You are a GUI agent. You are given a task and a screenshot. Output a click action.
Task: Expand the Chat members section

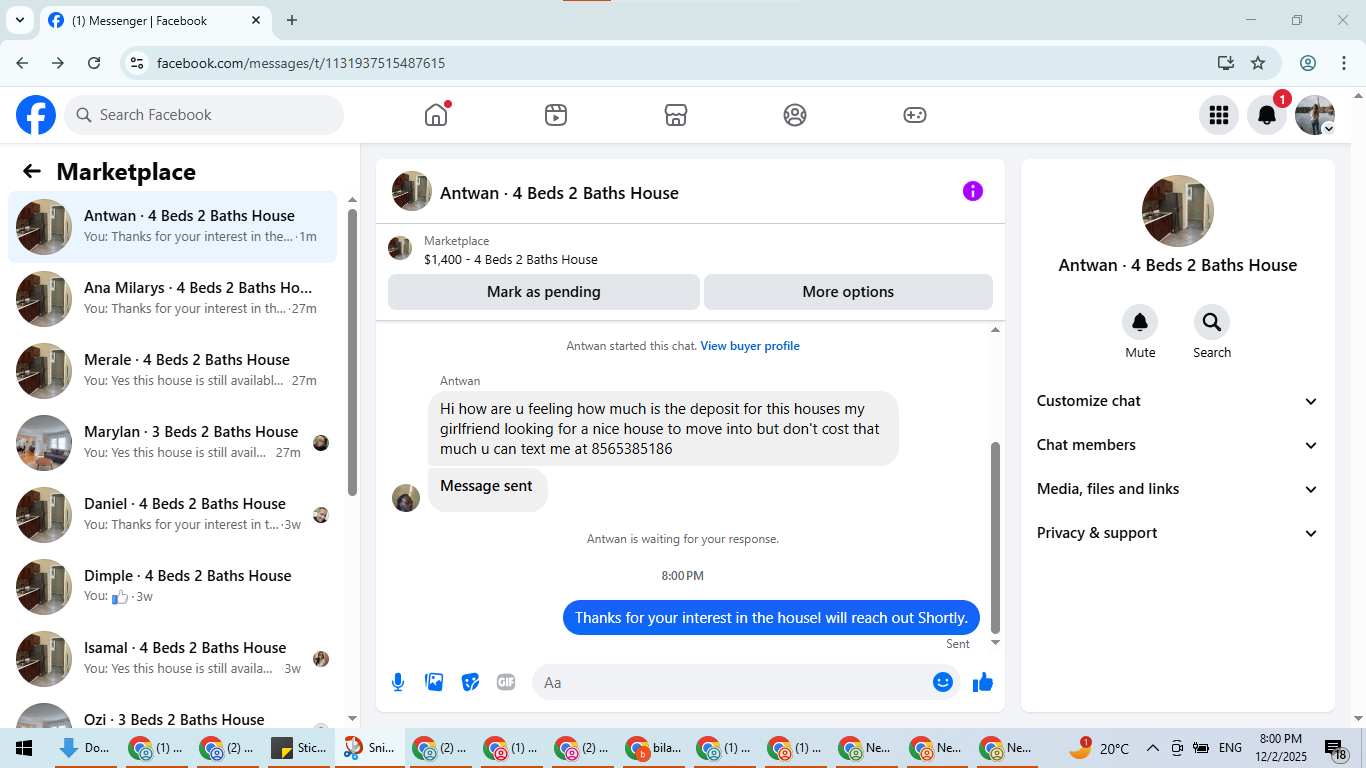pyautogui.click(x=1178, y=445)
